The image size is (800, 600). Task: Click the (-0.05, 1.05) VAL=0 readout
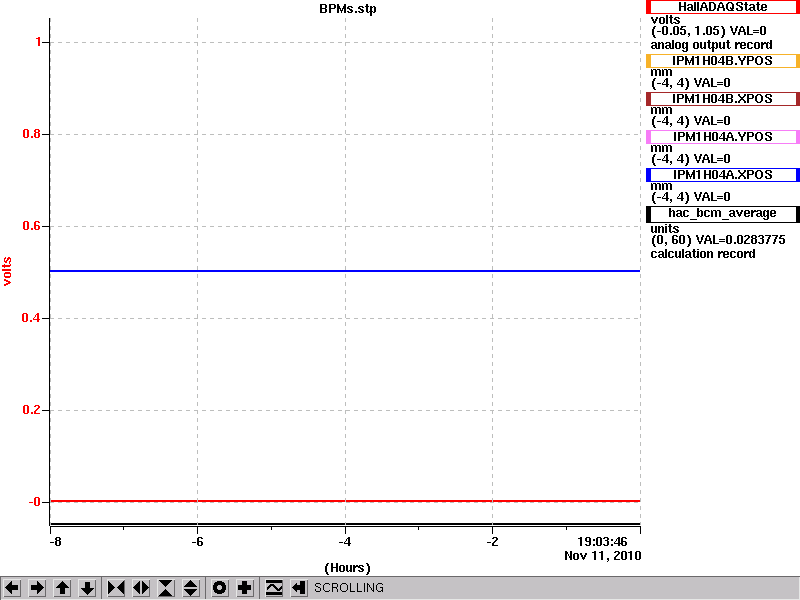tap(709, 31)
